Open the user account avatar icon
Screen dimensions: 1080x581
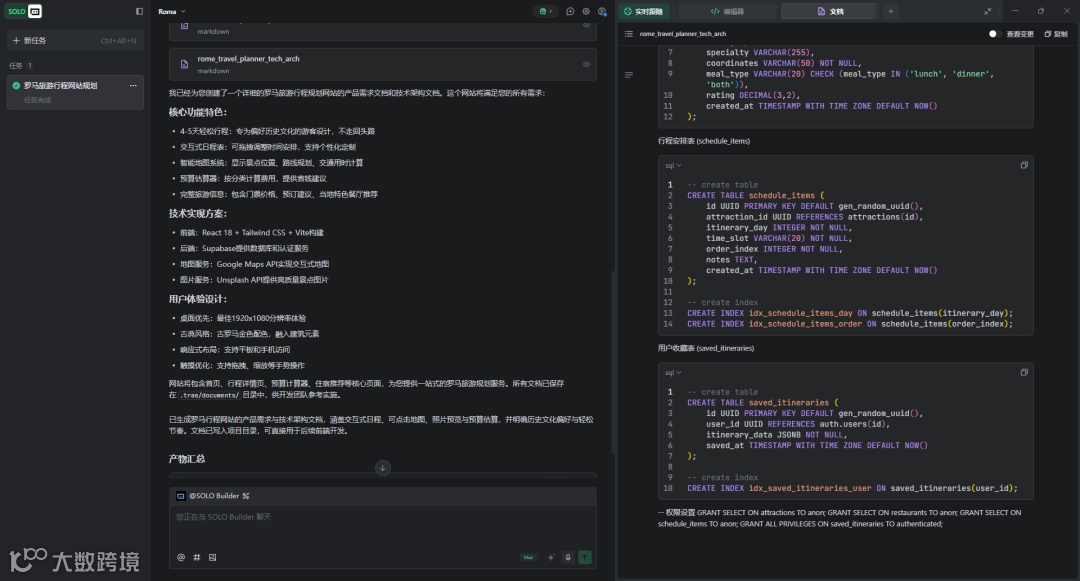[603, 12]
